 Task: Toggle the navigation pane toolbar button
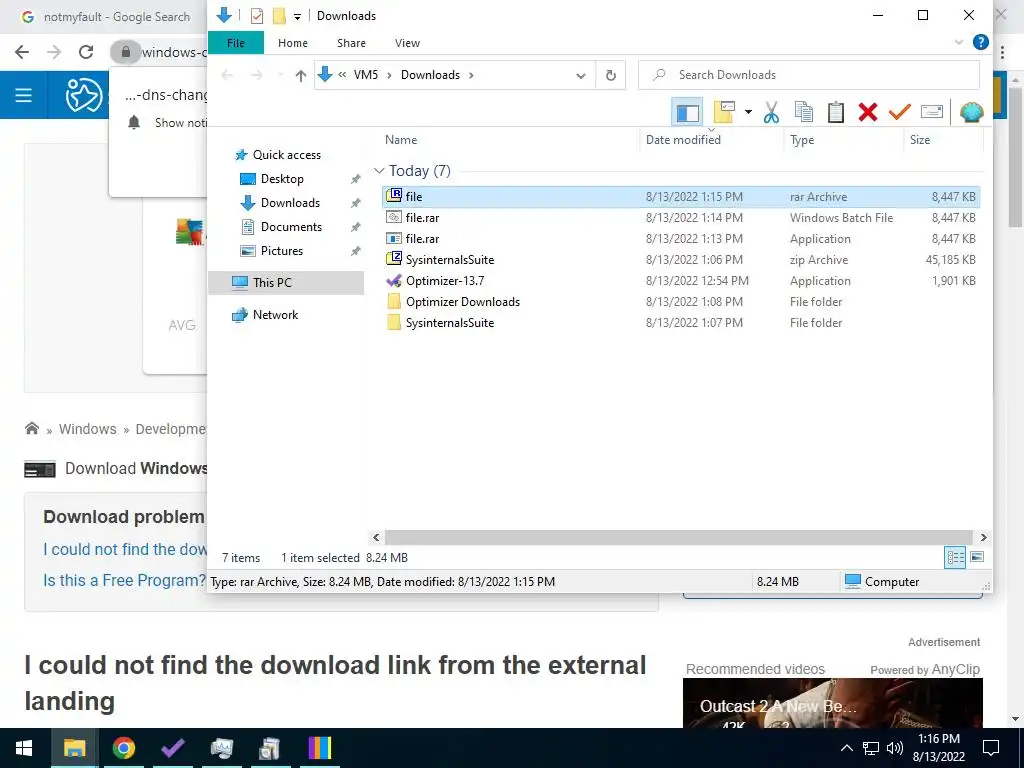tap(687, 112)
